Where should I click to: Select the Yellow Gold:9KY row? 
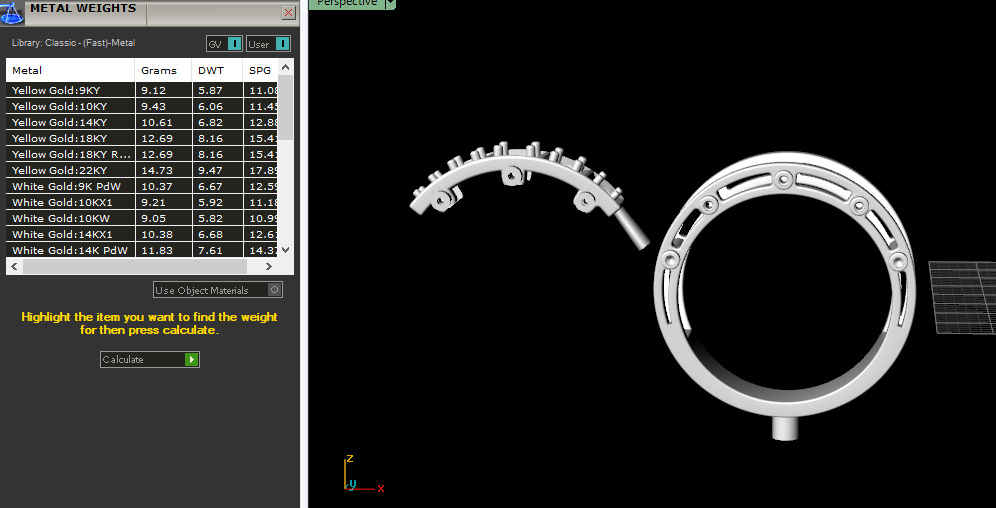click(x=142, y=90)
